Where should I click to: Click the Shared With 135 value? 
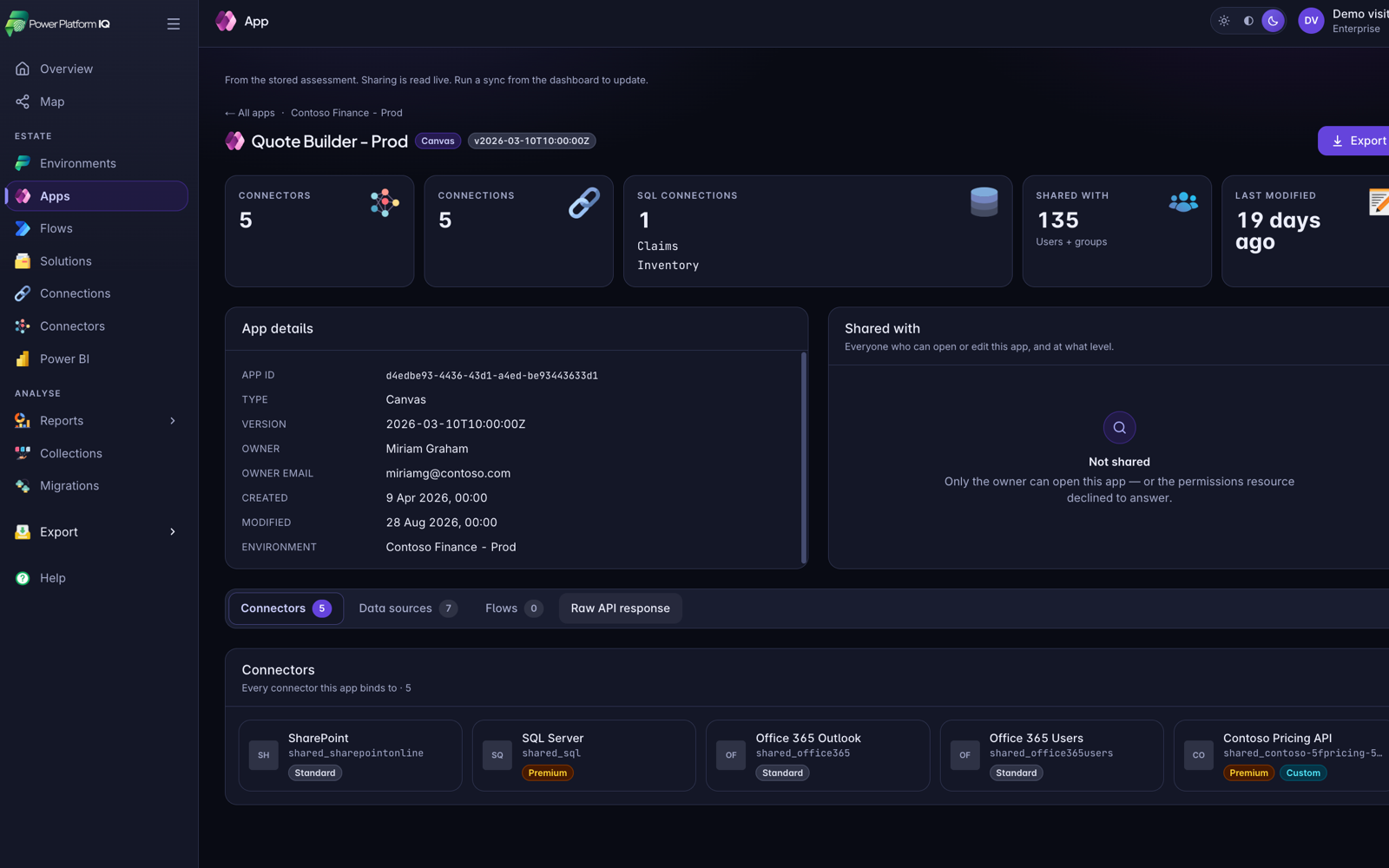click(1057, 220)
